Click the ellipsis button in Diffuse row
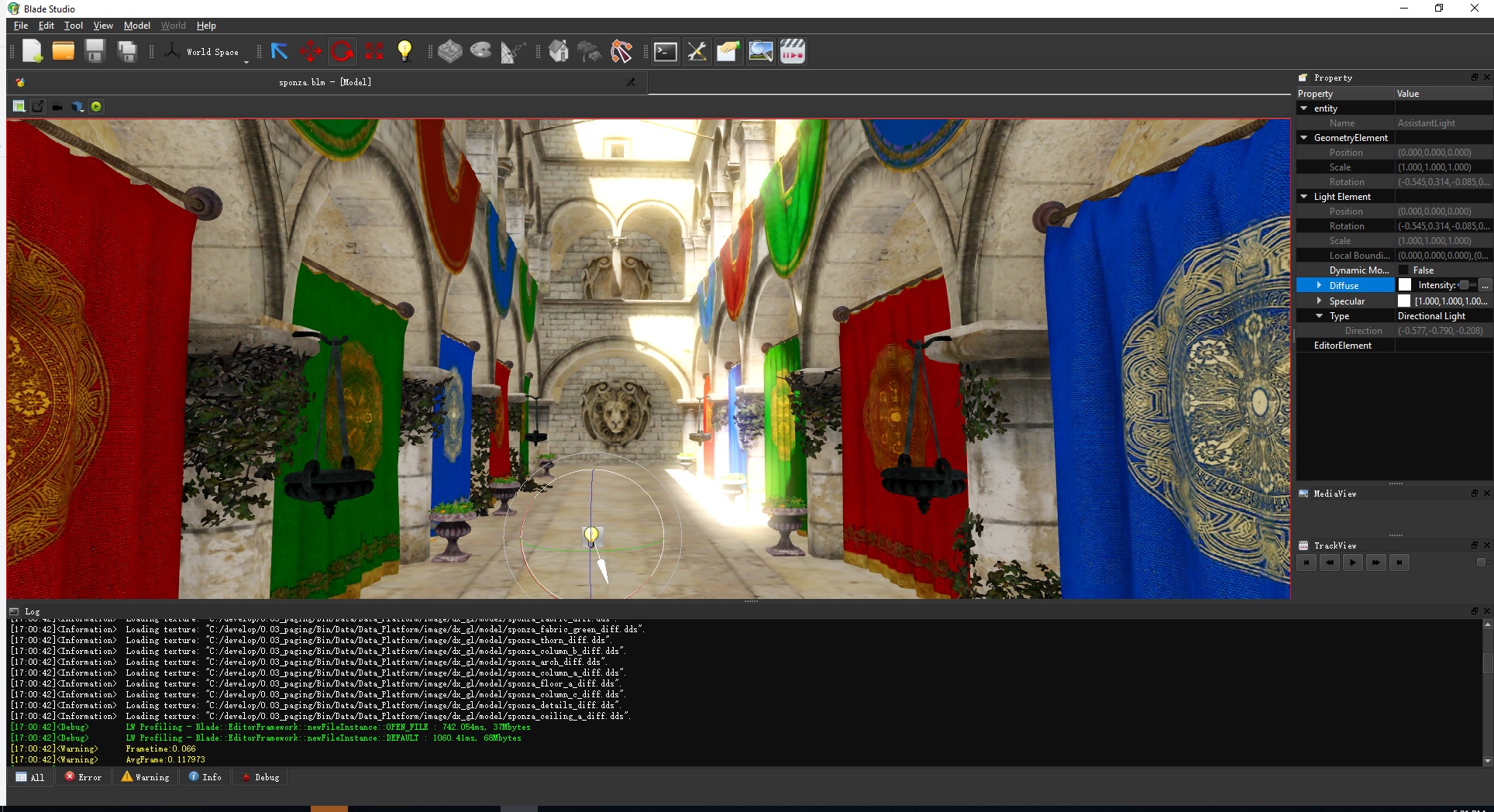The height and width of the screenshot is (812, 1494). [1485, 286]
